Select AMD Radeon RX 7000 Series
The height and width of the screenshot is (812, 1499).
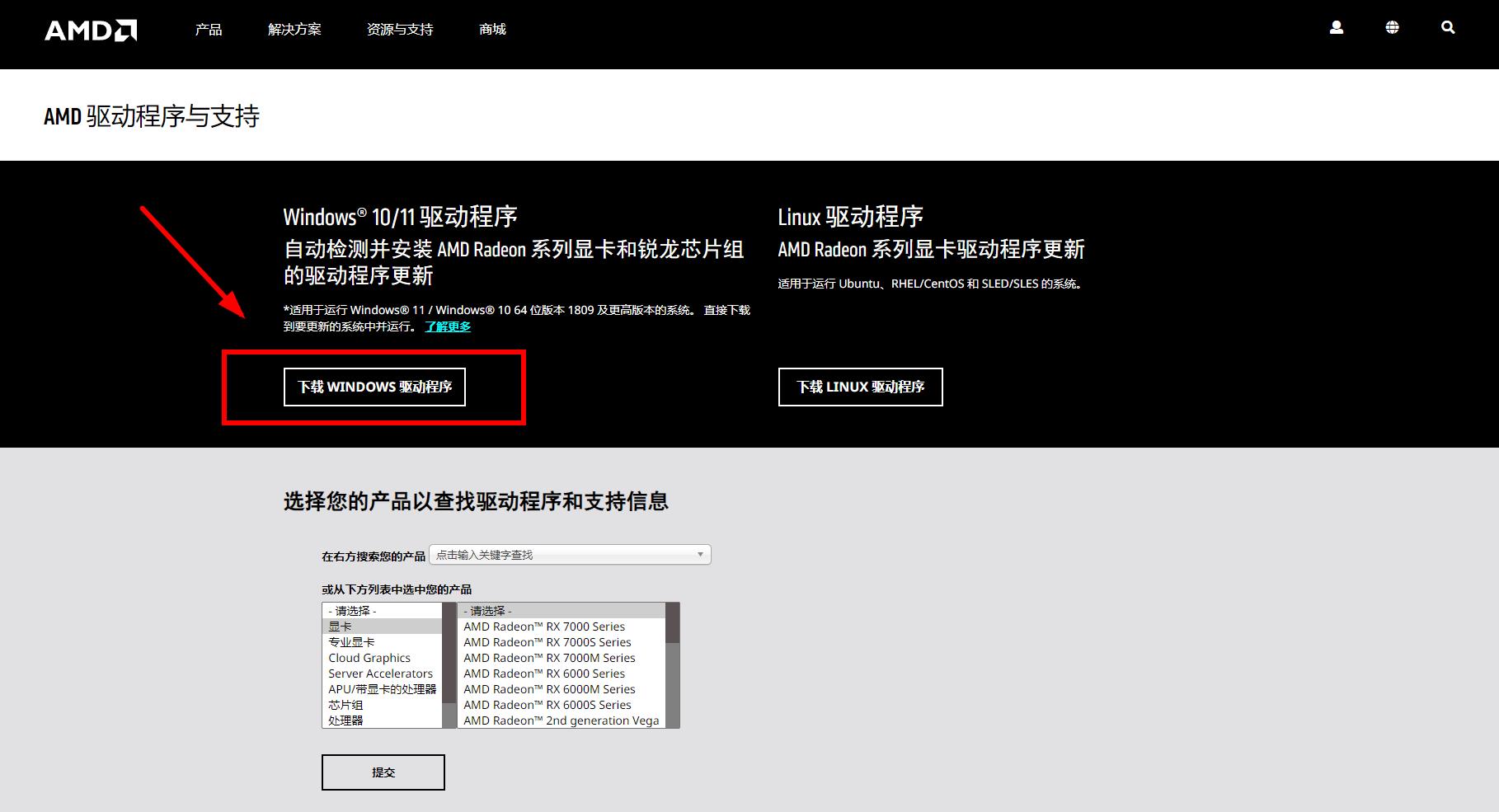pyautogui.click(x=561, y=627)
